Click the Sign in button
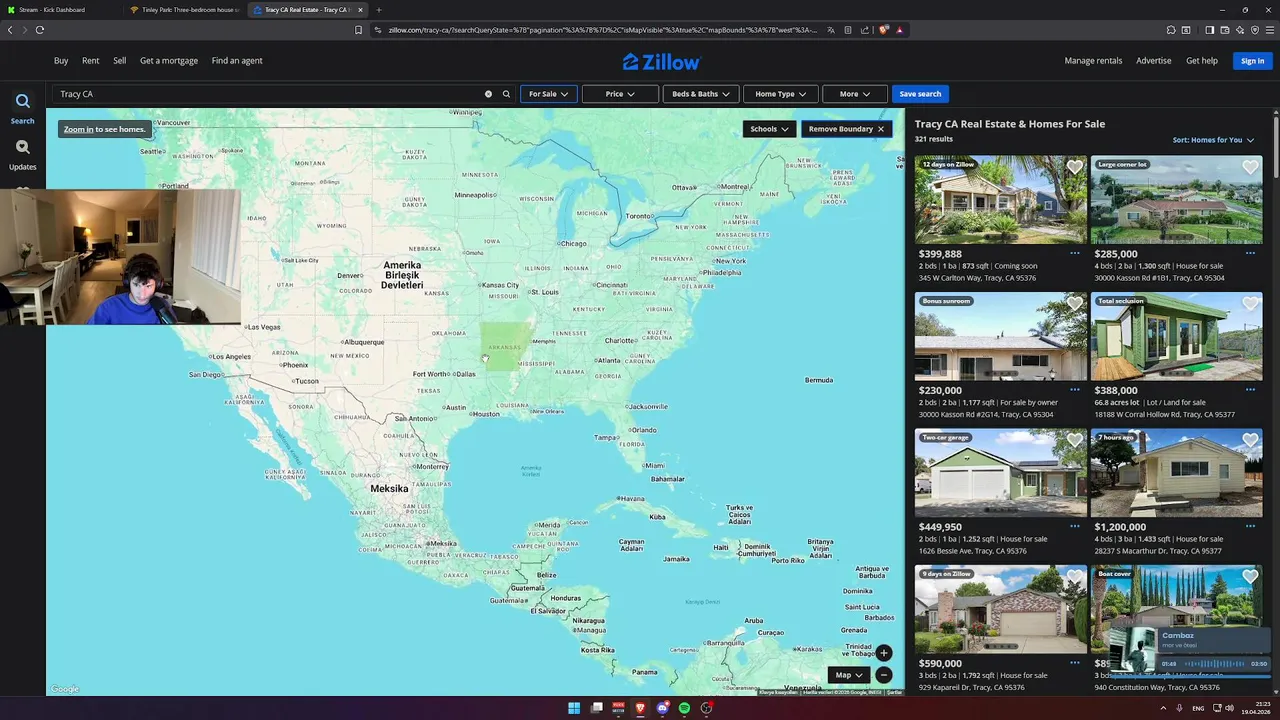 pyautogui.click(x=1252, y=61)
